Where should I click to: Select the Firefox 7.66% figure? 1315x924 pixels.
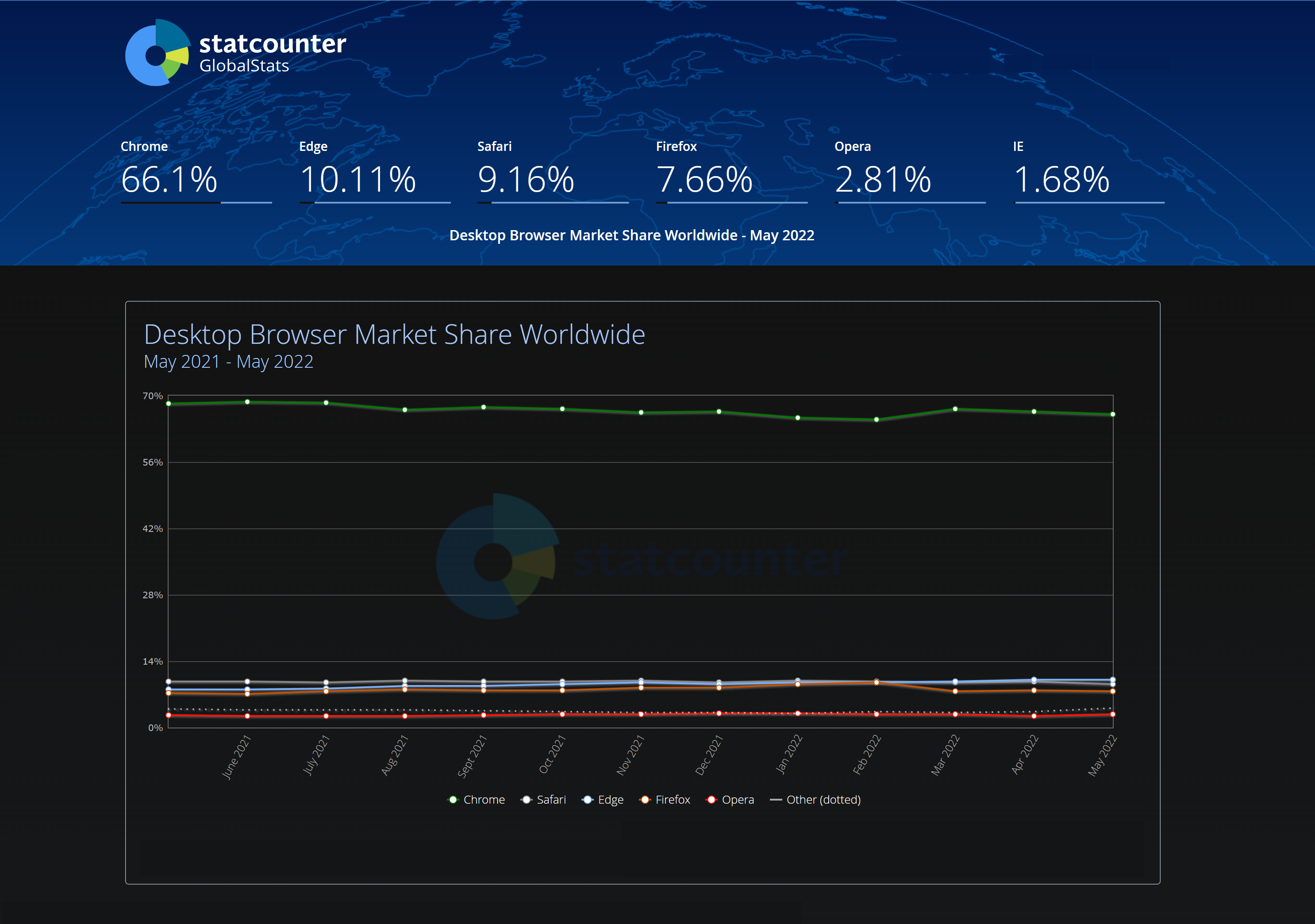pyautogui.click(x=704, y=179)
